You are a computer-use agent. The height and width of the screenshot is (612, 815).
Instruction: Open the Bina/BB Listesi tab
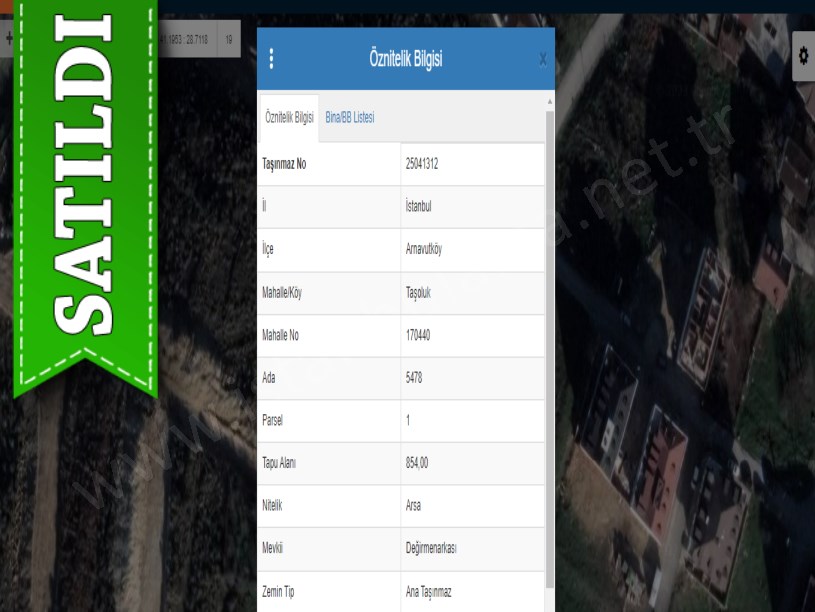tap(350, 118)
